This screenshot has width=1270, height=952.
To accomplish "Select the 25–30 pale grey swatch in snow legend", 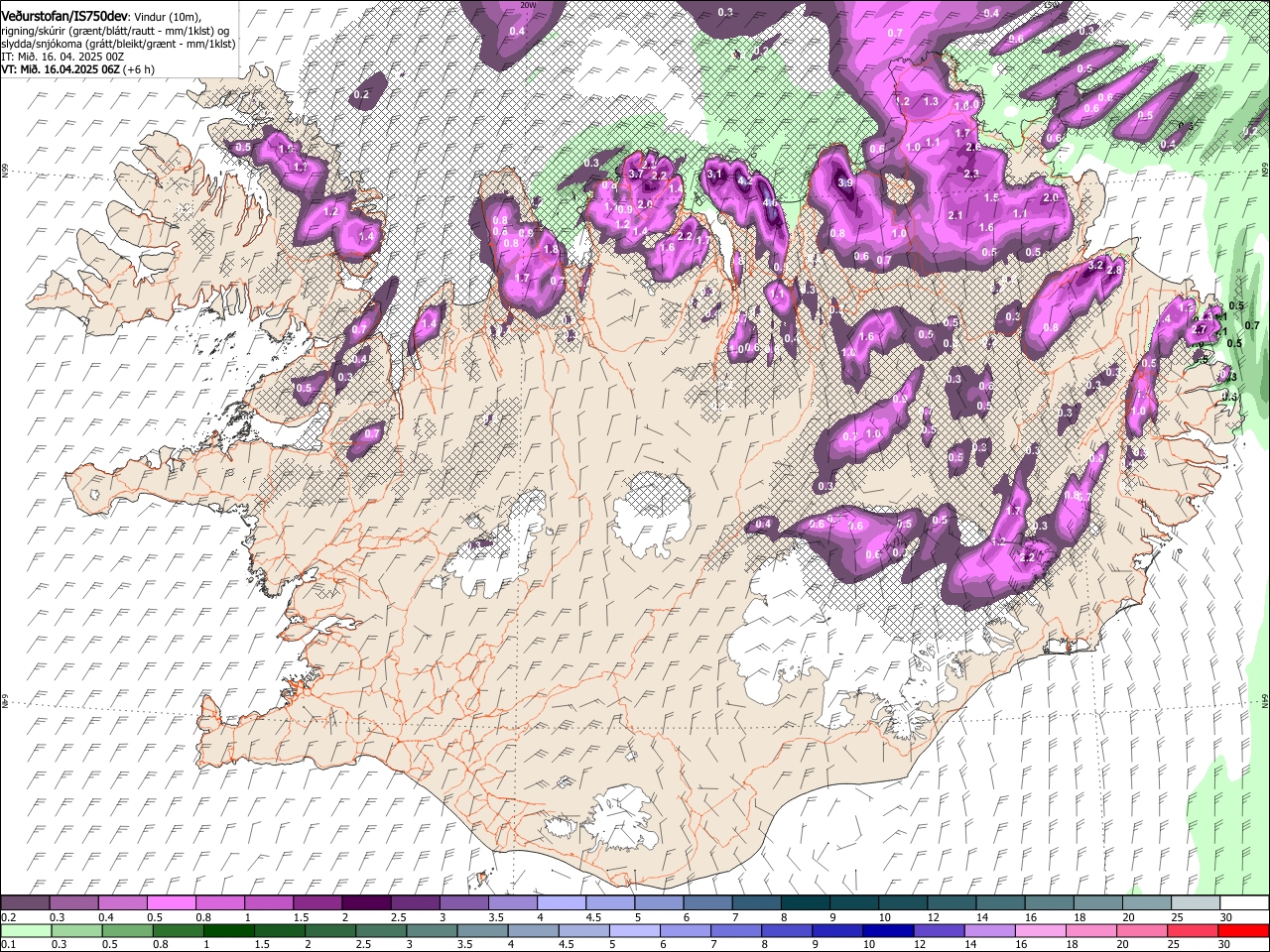I will pos(1197,903).
